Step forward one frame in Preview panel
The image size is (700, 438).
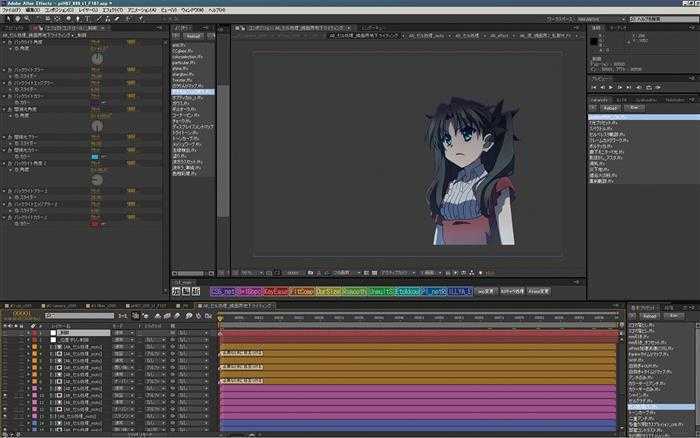coord(620,88)
